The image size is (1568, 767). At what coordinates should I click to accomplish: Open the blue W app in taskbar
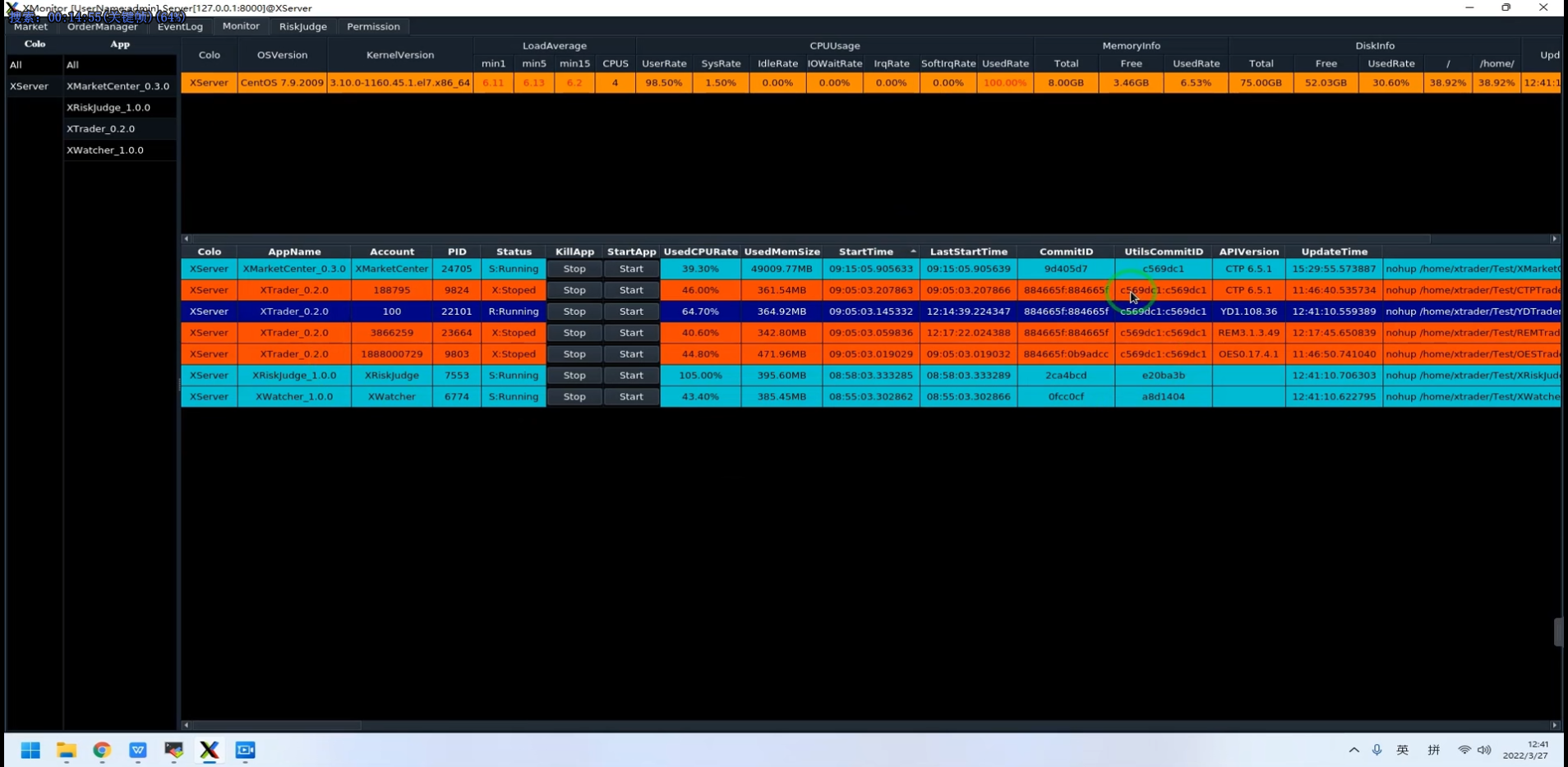pos(138,750)
